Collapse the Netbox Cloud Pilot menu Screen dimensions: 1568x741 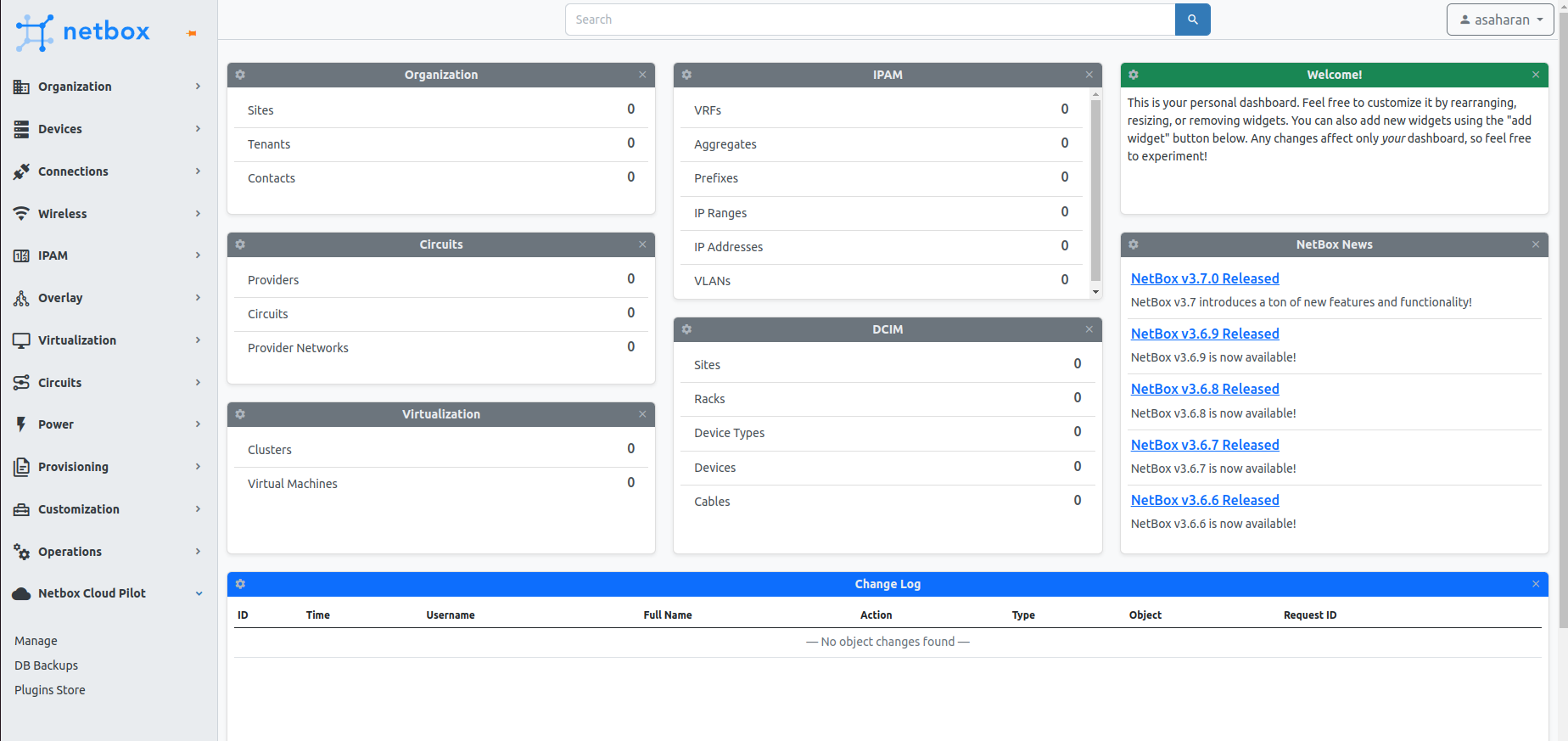[x=199, y=593]
